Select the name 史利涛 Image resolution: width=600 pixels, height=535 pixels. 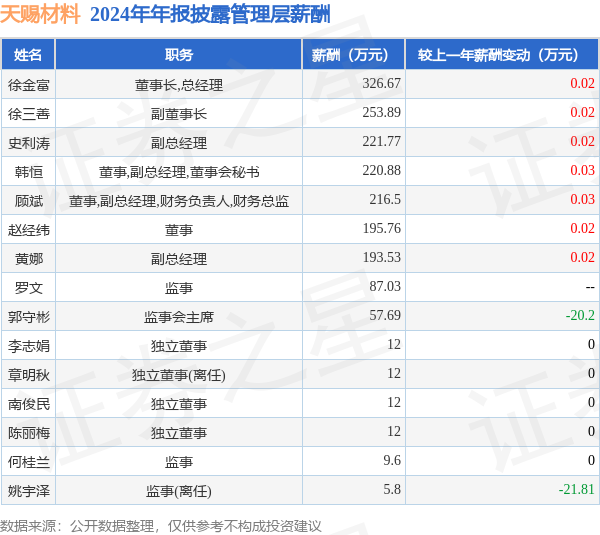29,143
